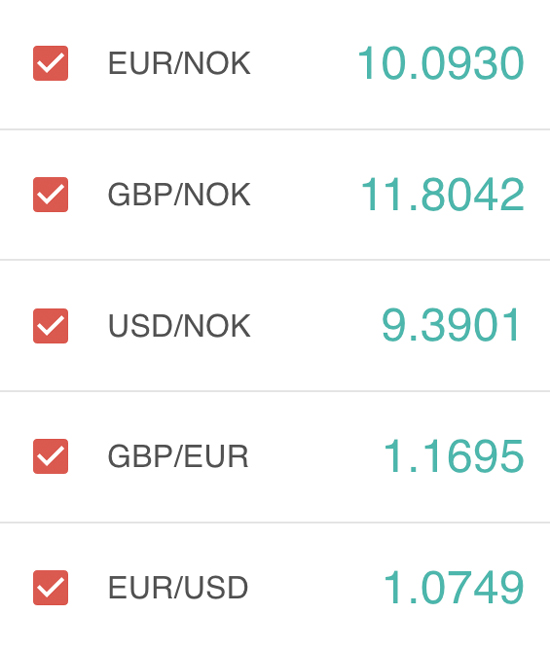Click the divider line below the EUR/NOK row
The height and width of the screenshot is (650, 550).
[x=275, y=129]
